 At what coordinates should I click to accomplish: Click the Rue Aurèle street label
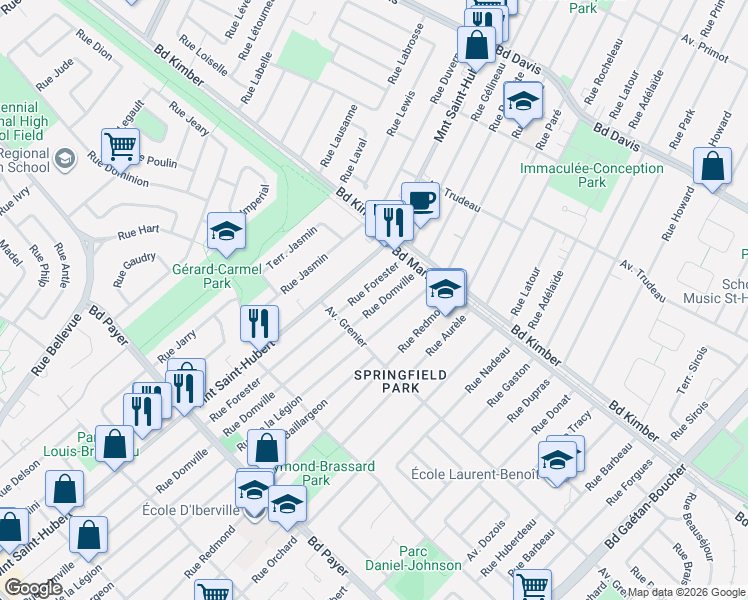(446, 335)
